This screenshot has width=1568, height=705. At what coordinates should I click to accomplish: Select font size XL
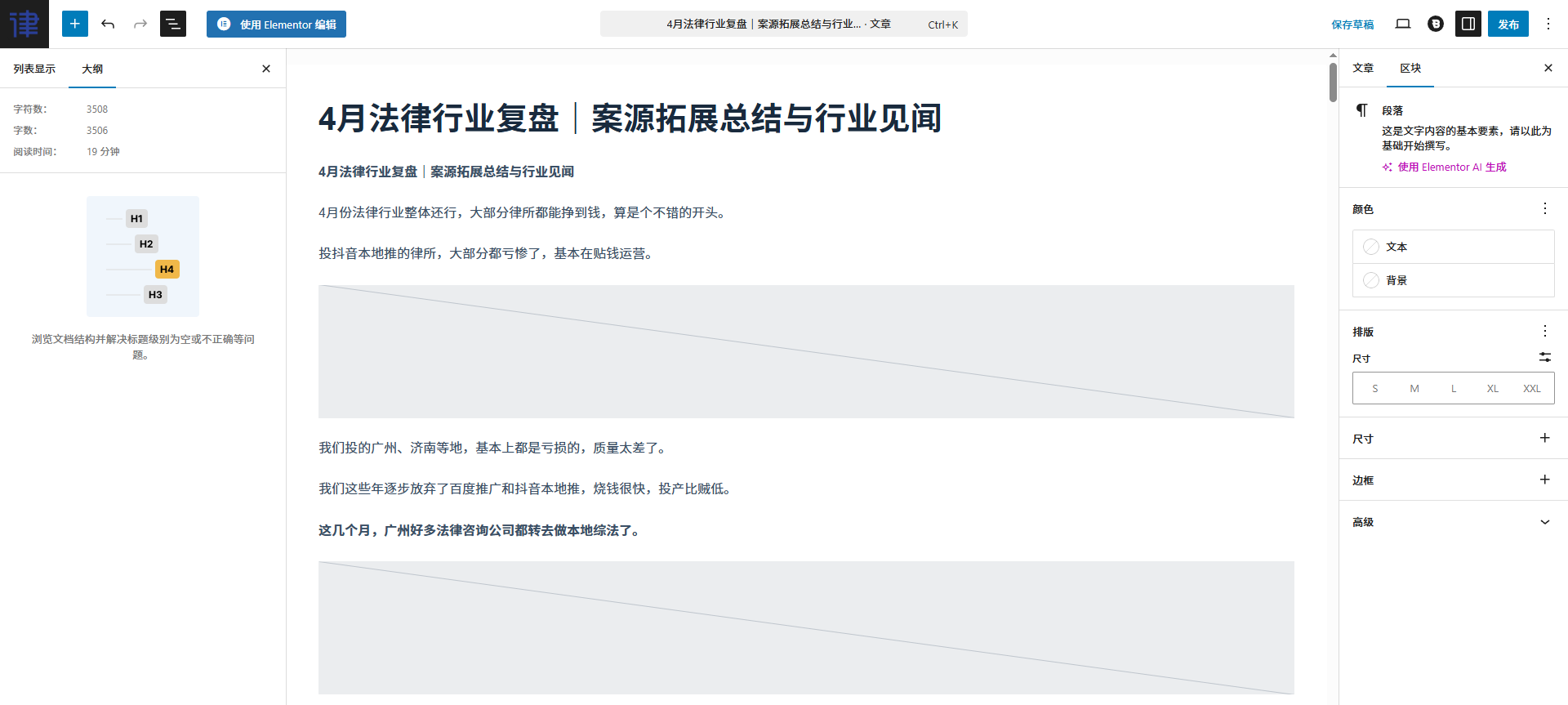[1493, 389]
